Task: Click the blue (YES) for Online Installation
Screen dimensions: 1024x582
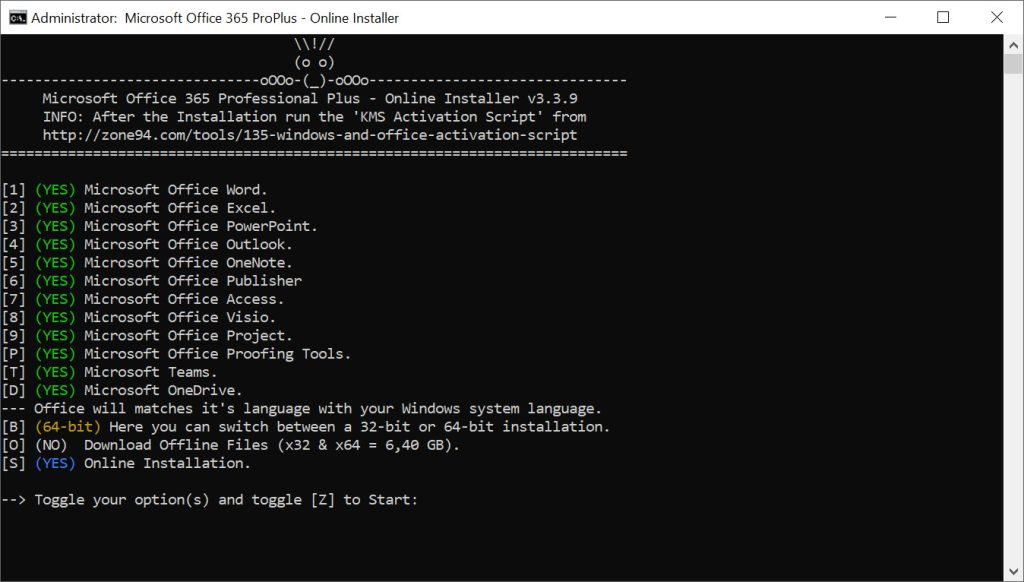Action: click(x=55, y=463)
